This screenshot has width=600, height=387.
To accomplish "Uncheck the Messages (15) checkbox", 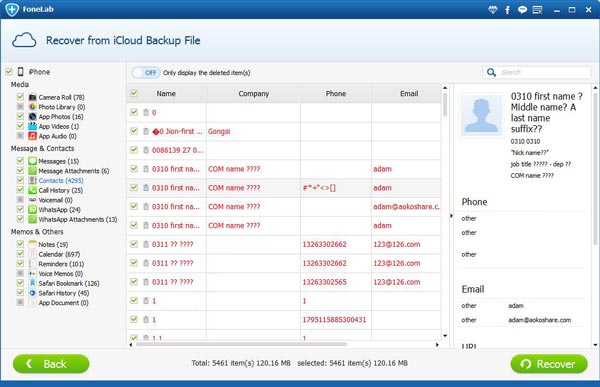I will (x=20, y=161).
